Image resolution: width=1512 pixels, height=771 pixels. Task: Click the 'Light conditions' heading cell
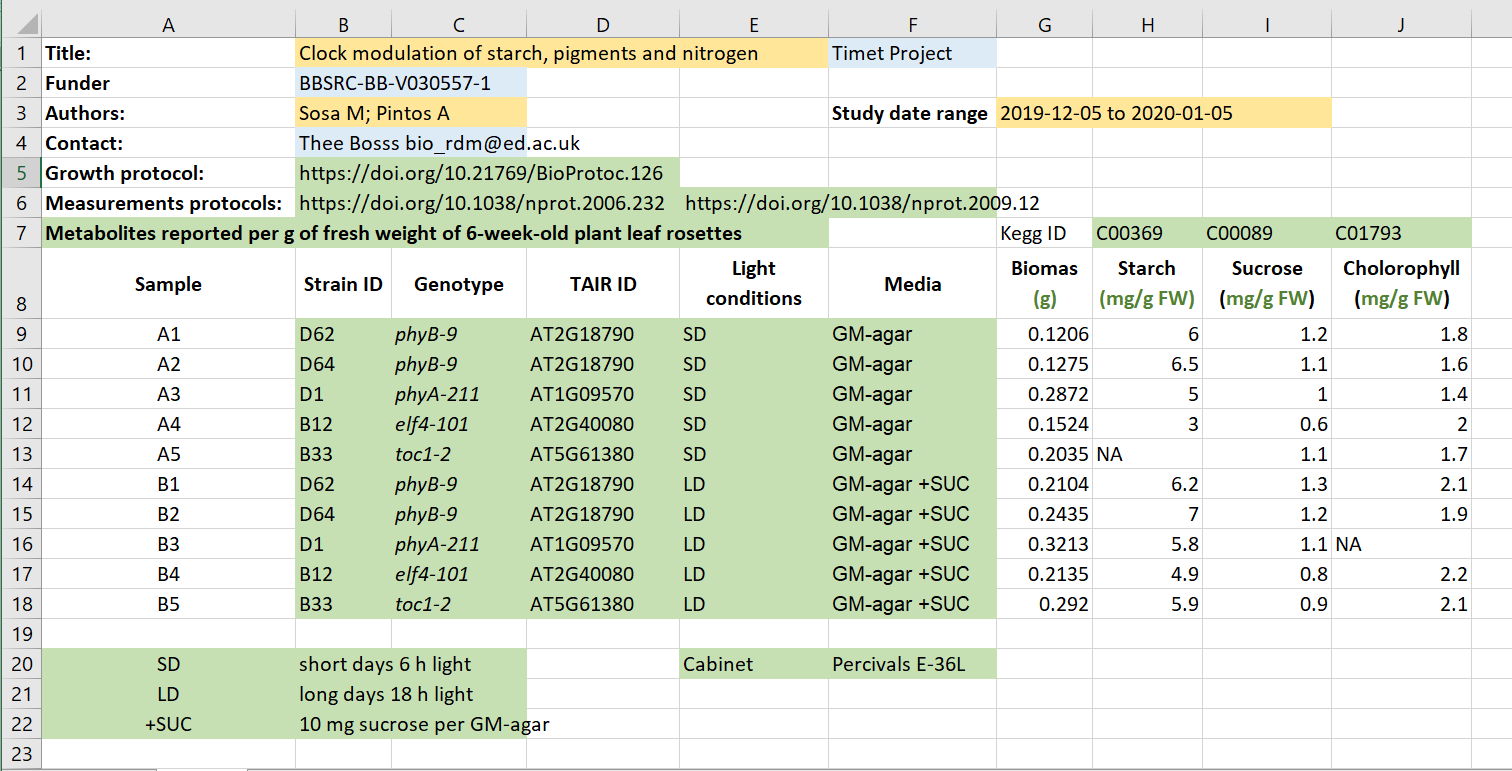(x=753, y=284)
